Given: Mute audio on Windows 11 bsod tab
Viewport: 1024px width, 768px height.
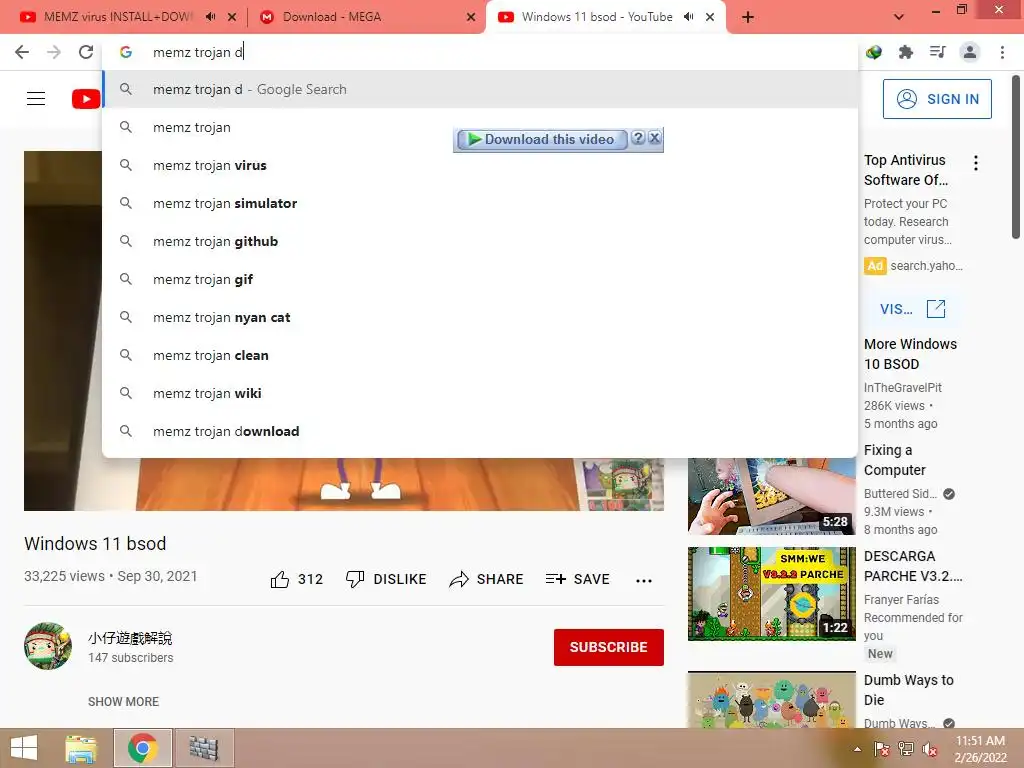Looking at the screenshot, I should [688, 17].
